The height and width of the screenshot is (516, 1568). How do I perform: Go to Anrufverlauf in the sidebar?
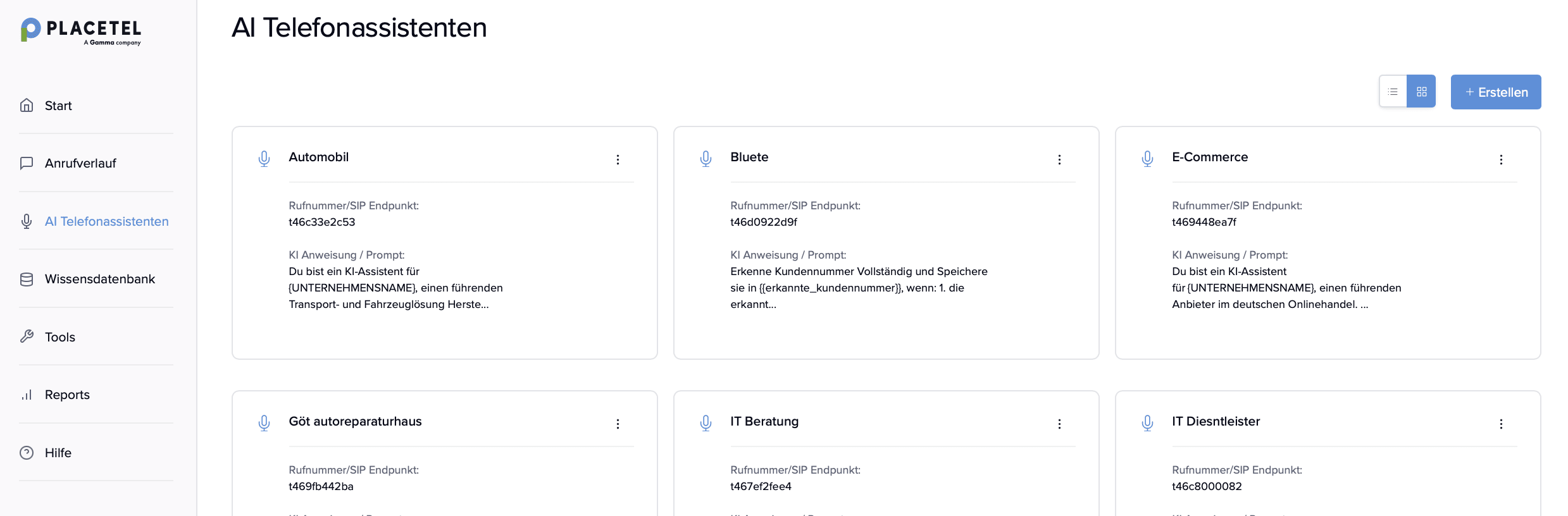(80, 163)
